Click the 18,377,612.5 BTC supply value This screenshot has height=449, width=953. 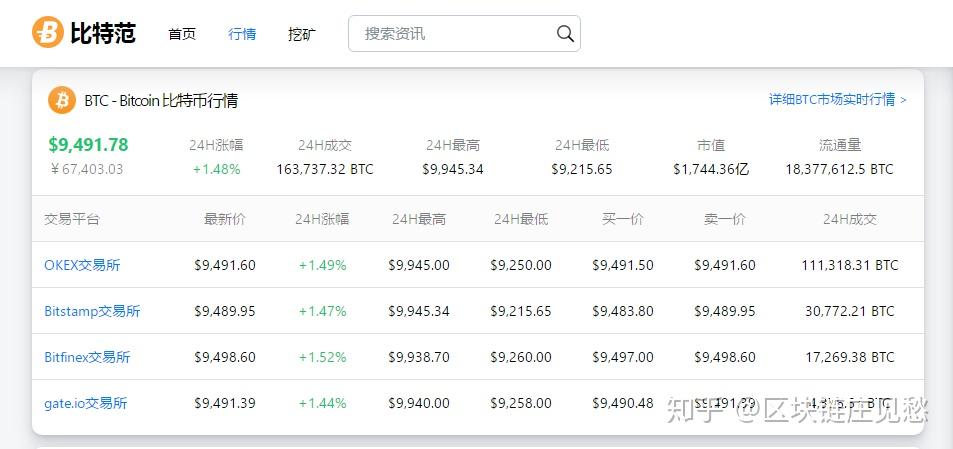pyautogui.click(x=839, y=170)
